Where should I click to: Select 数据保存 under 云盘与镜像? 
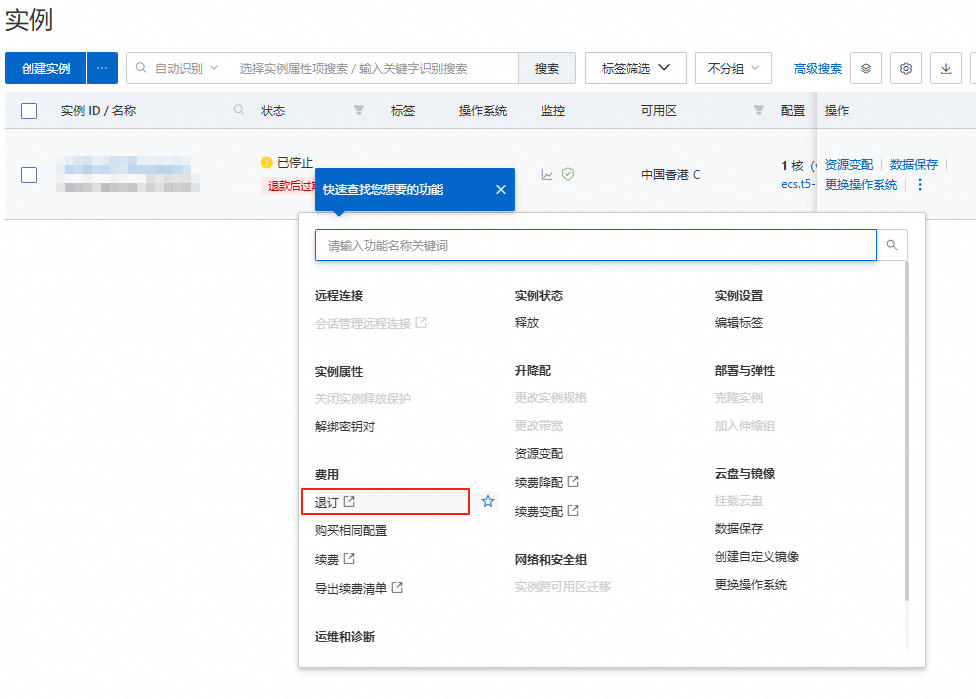point(738,528)
